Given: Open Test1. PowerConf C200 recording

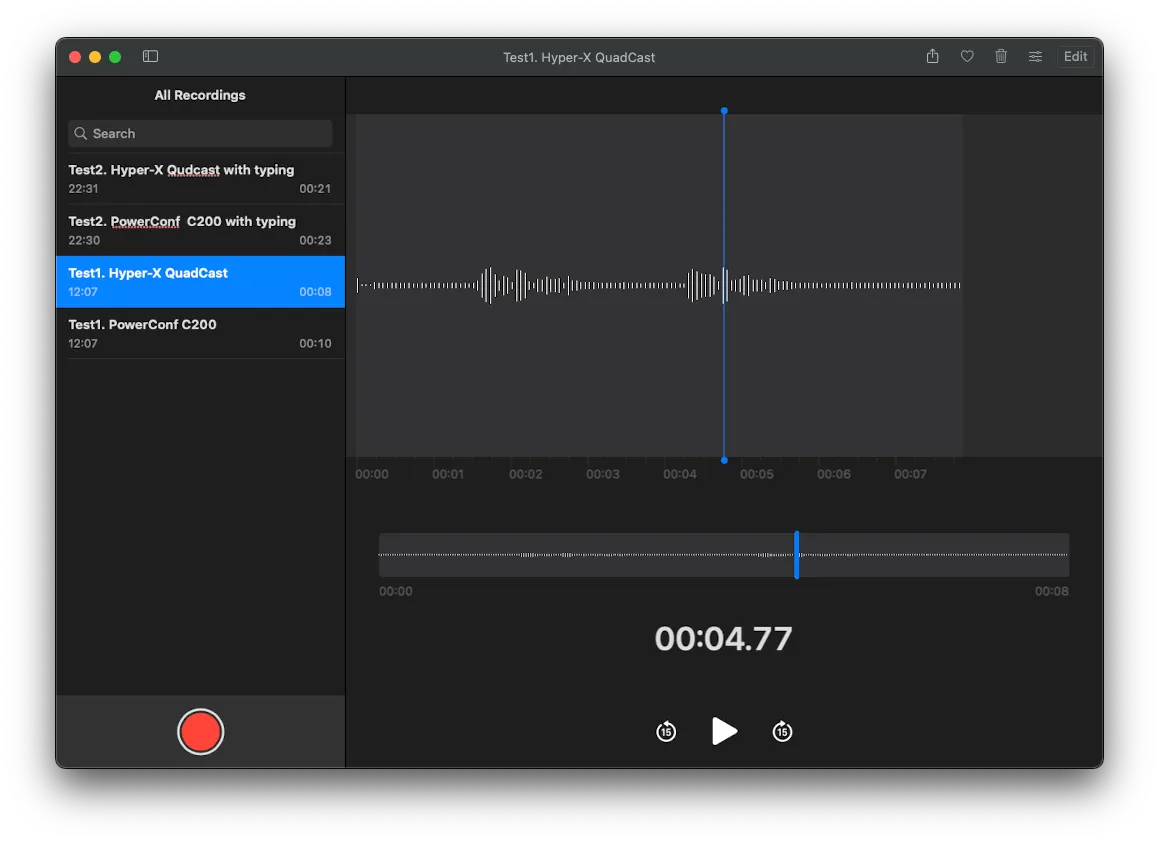Looking at the screenshot, I should point(200,333).
